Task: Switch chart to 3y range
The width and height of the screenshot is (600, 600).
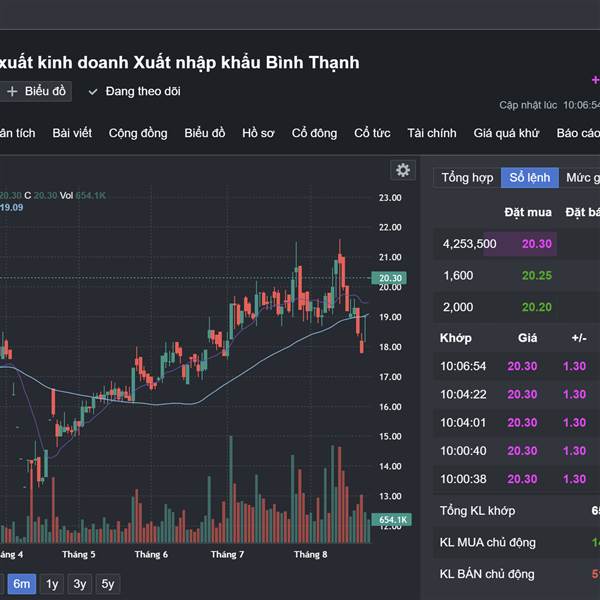Action: [x=80, y=584]
